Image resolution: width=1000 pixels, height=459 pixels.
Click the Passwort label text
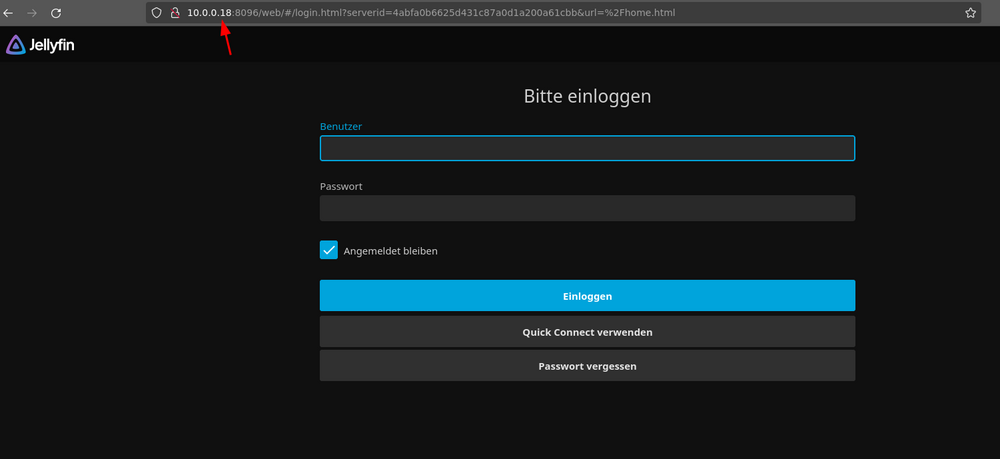pyautogui.click(x=341, y=187)
